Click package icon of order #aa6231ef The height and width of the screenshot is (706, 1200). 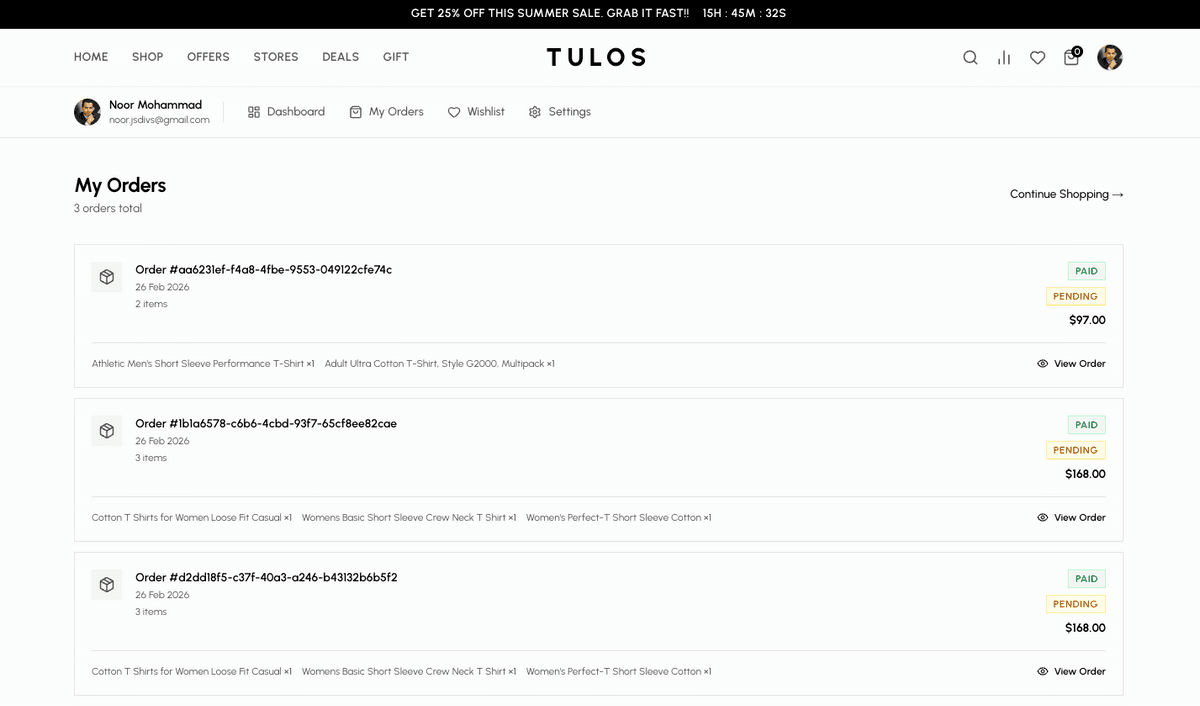pyautogui.click(x=107, y=277)
